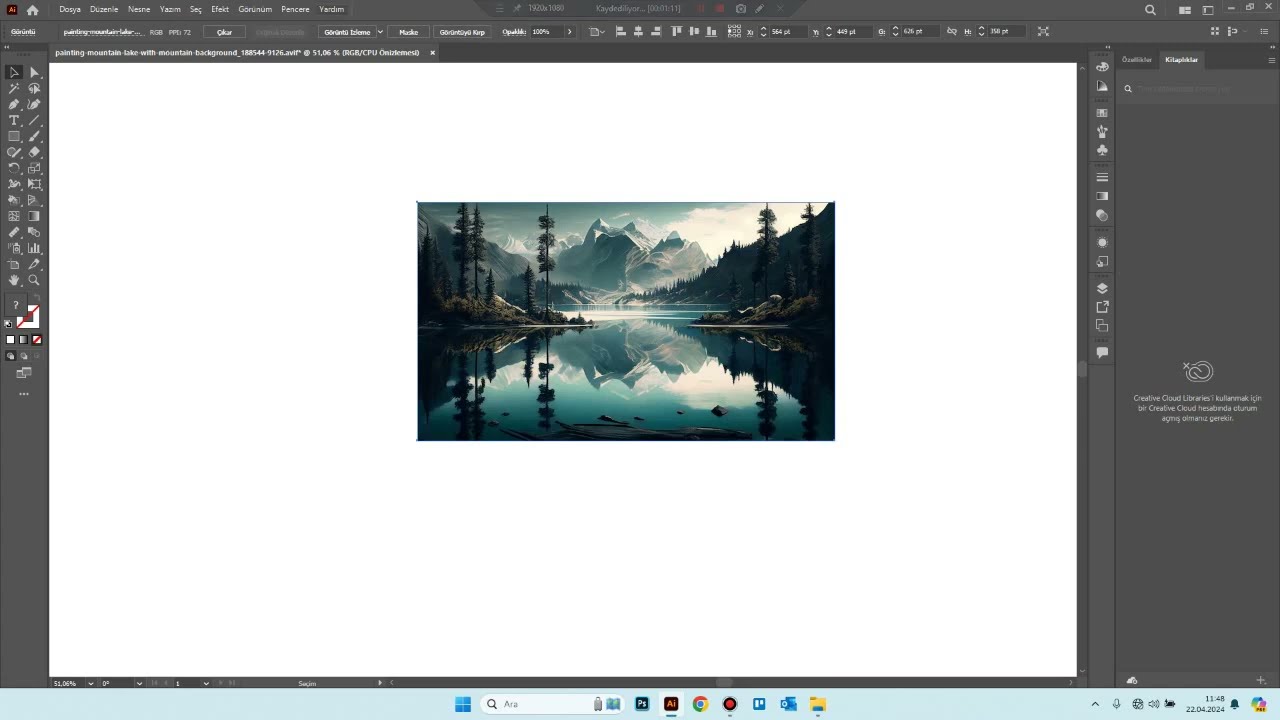Close the painting-mountain-lake document tab
1280x720 pixels.
432,52
